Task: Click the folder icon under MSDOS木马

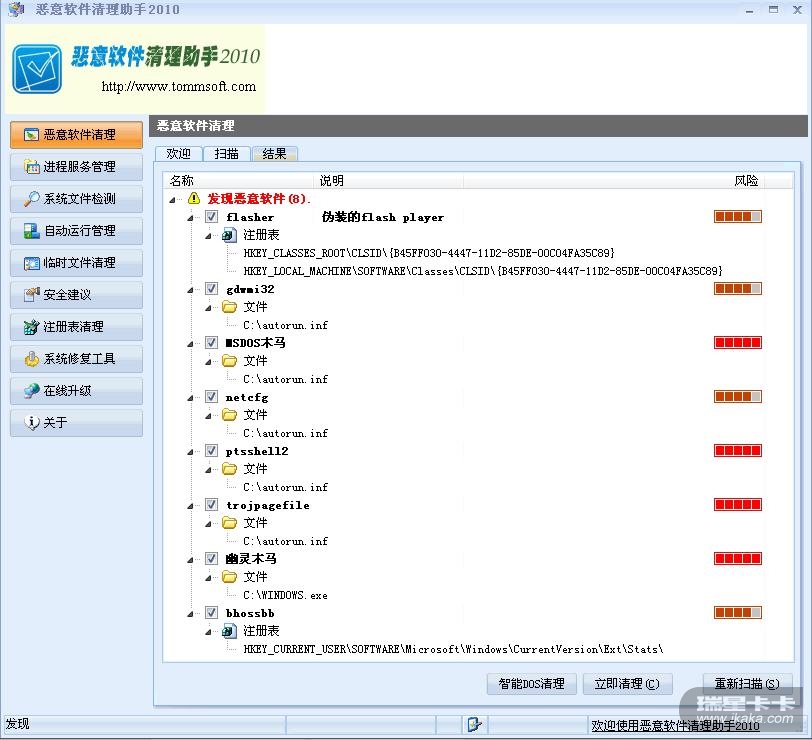Action: pyautogui.click(x=229, y=361)
